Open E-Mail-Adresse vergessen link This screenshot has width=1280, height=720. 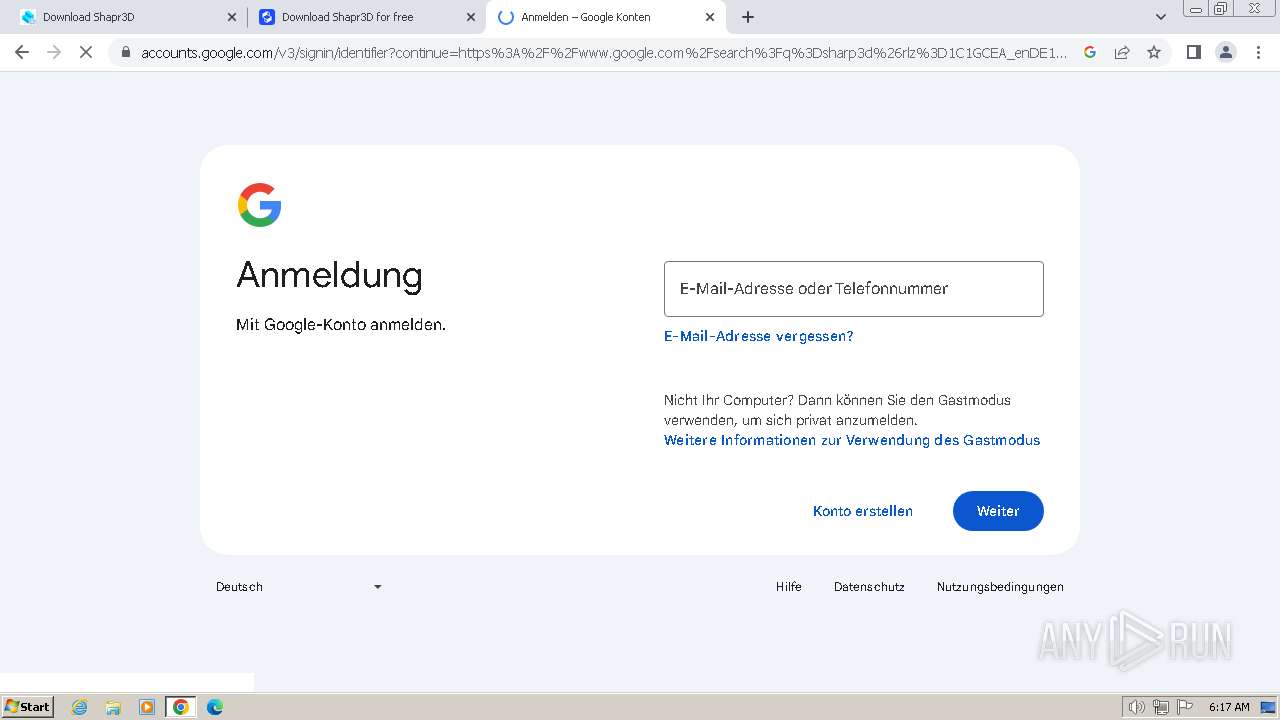click(759, 336)
